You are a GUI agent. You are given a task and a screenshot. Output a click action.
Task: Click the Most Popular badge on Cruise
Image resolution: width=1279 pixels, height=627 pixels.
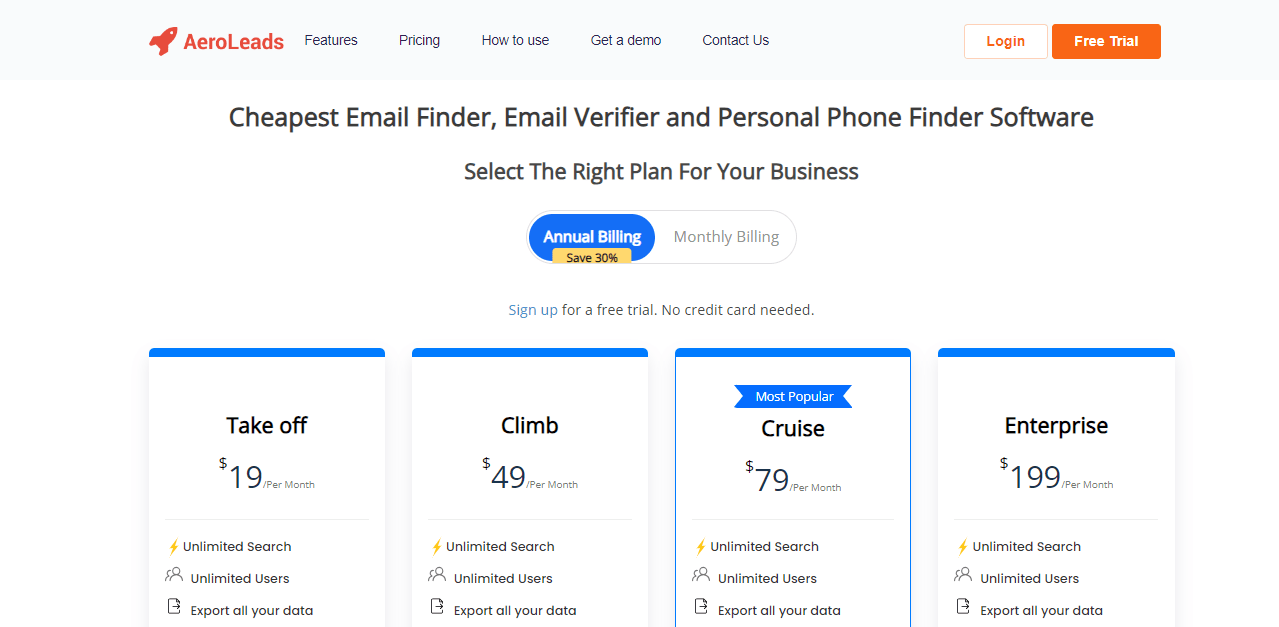pos(792,396)
